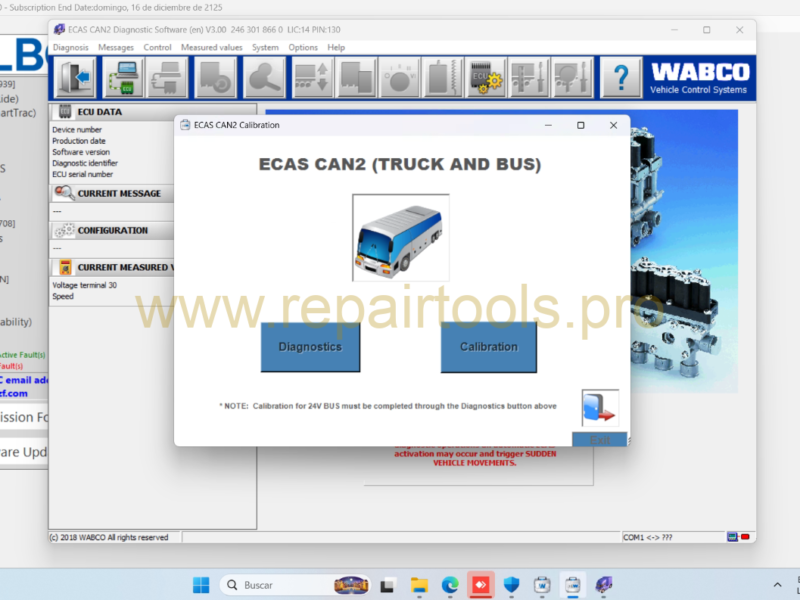This screenshot has width=800, height=600.
Task: Open the Windows Start menu
Action: click(201, 585)
